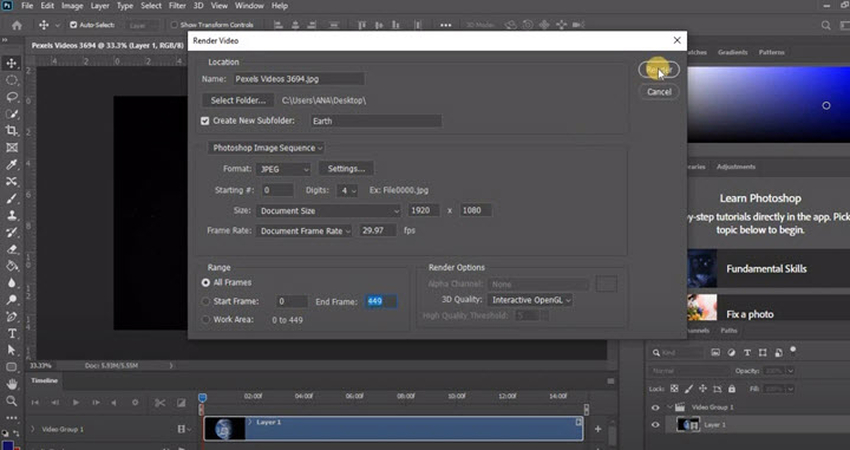Screen dimensions: 850x450
Task: Click the split-at-playhead scissors icon
Action: point(160,403)
